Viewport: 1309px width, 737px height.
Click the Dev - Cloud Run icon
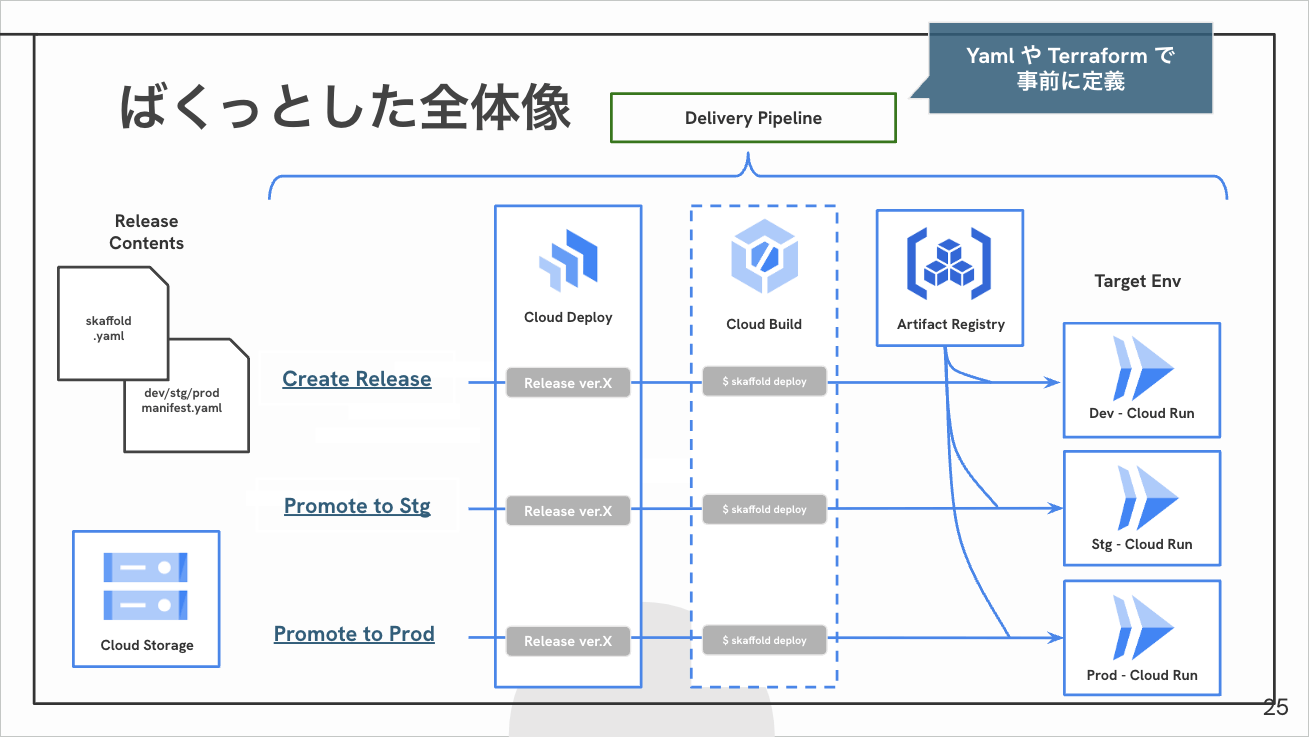[1142, 367]
